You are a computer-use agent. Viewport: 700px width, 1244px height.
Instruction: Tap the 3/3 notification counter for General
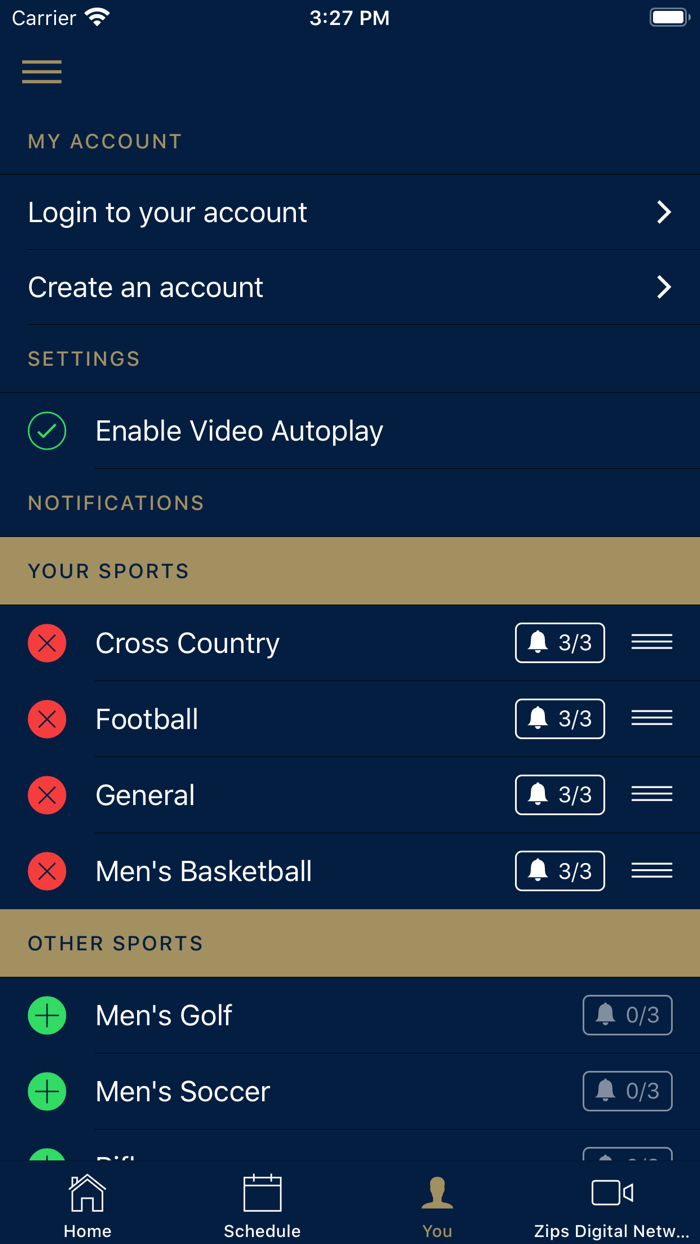559,795
